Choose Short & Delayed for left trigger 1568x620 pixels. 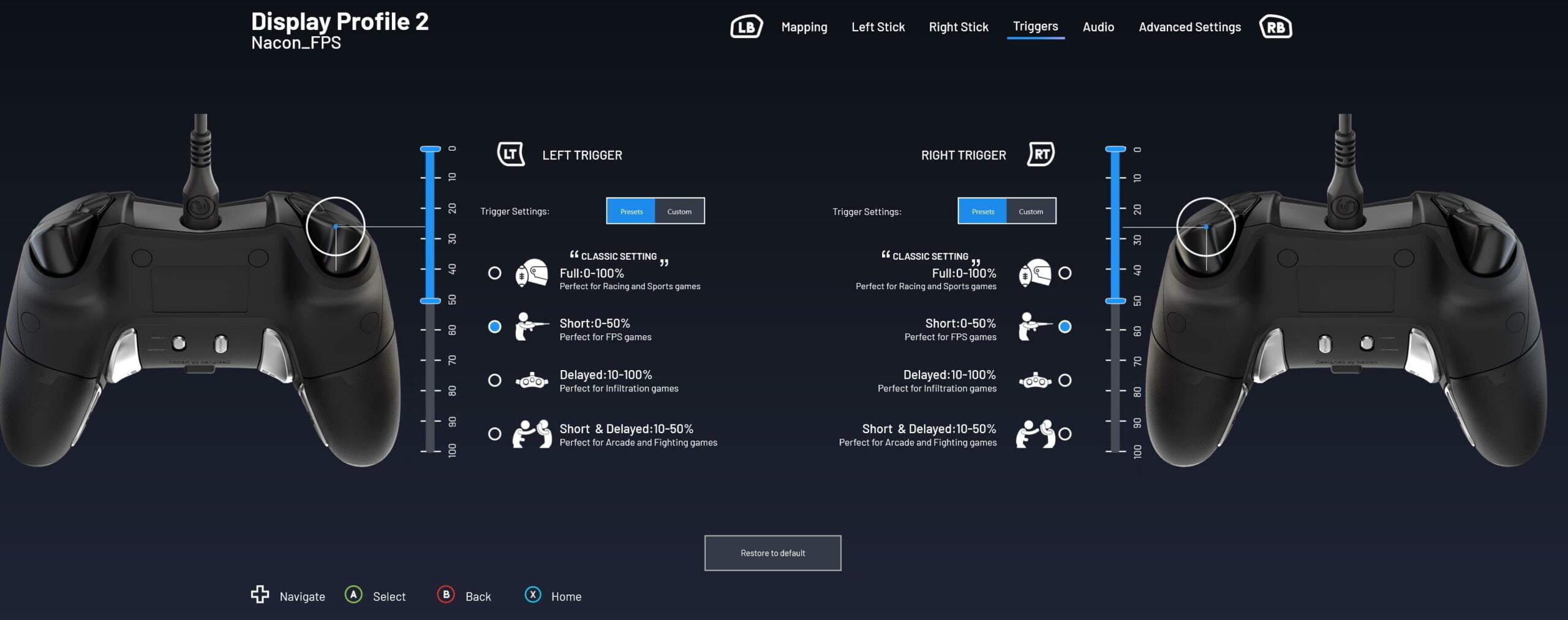tap(494, 434)
